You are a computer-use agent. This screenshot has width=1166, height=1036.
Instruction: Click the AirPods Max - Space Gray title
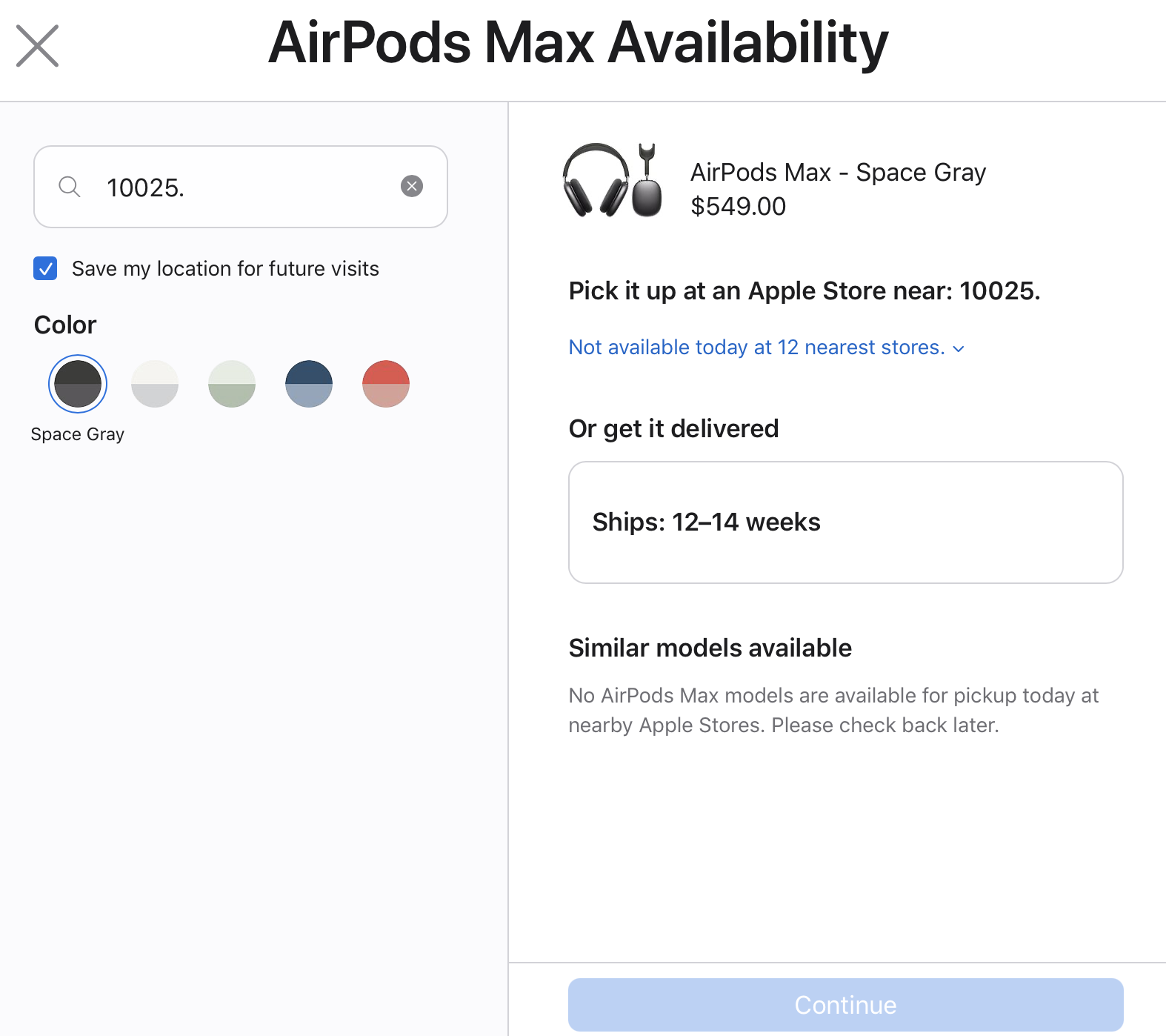coord(838,173)
